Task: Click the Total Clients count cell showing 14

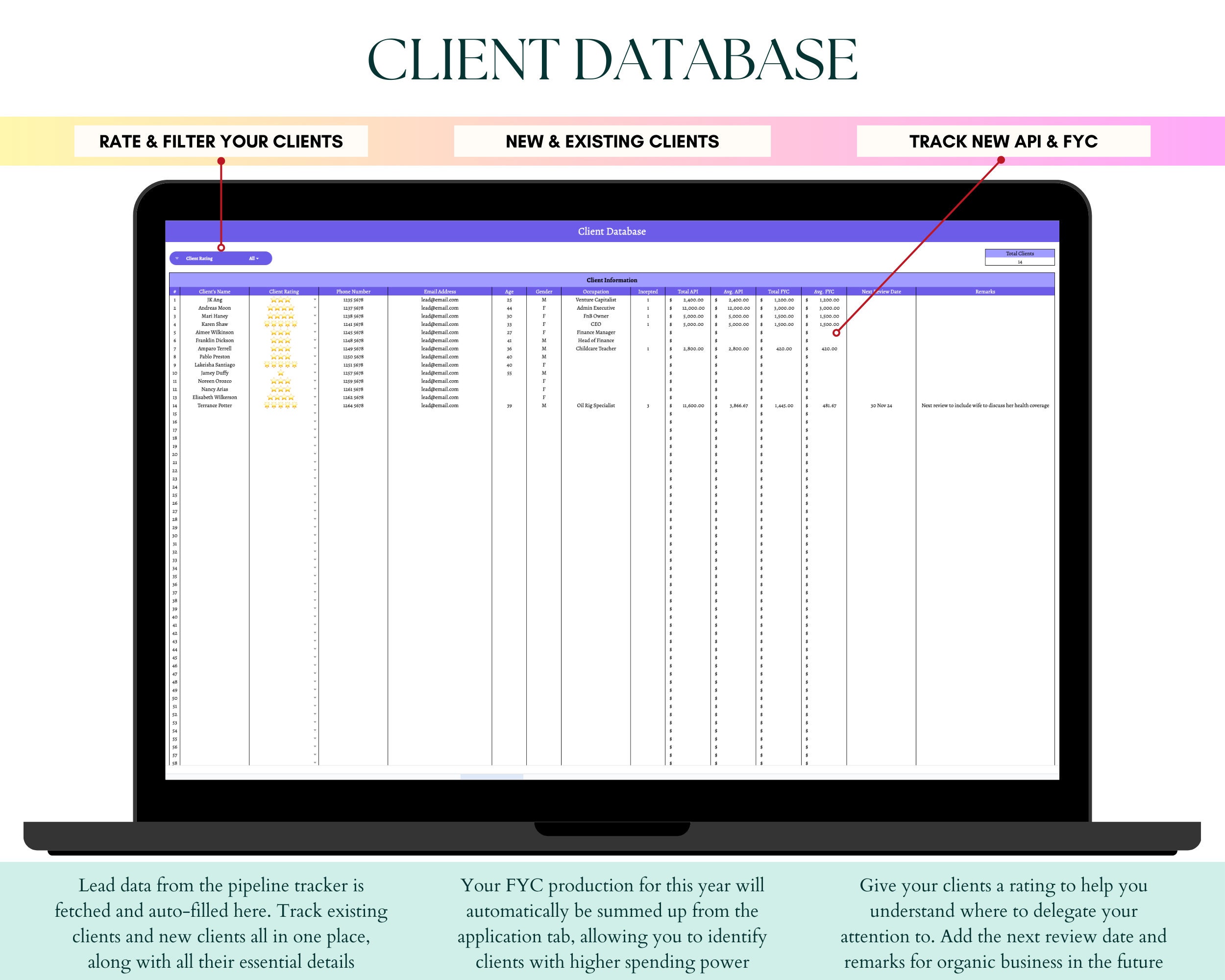Action: pos(1020,263)
